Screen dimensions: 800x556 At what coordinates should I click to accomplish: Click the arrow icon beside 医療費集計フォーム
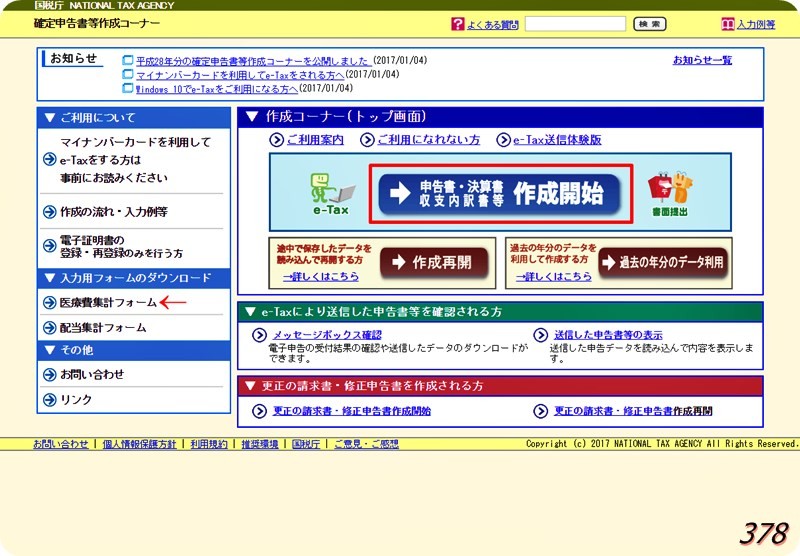49,303
